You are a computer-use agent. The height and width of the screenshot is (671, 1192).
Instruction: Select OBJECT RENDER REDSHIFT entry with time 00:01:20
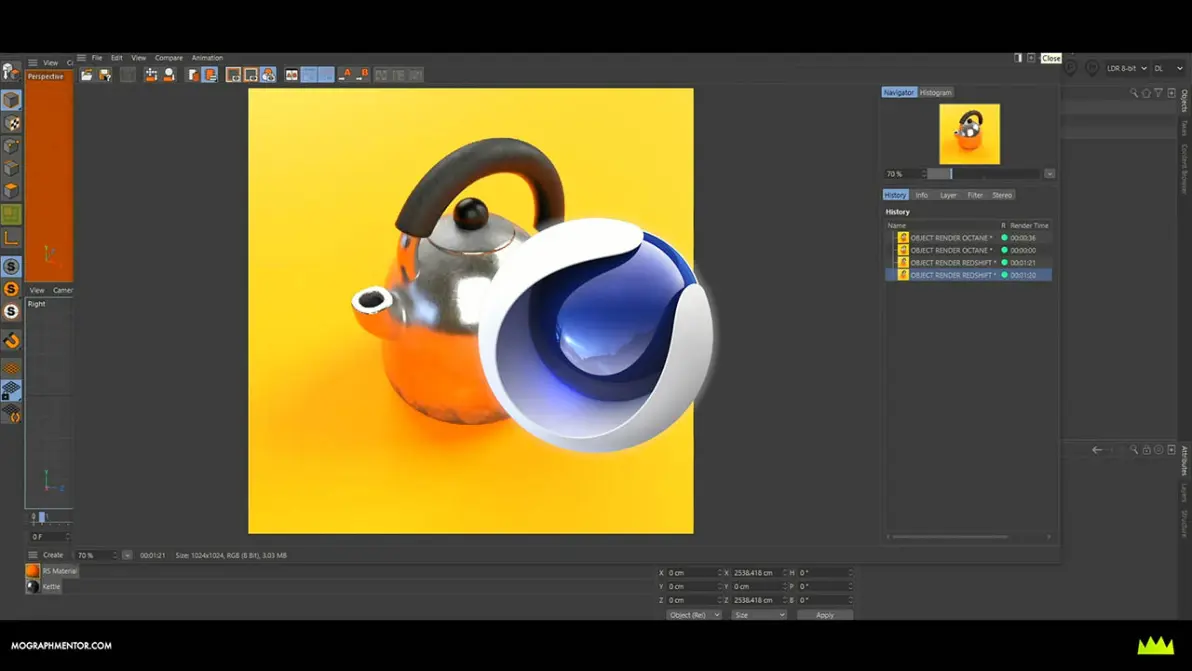coord(968,275)
